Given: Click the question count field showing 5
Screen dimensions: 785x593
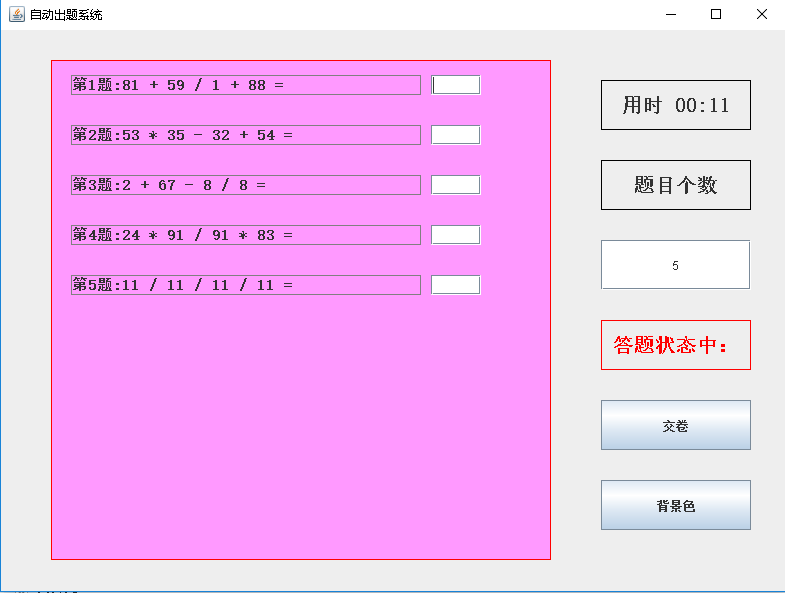Looking at the screenshot, I should click(x=675, y=265).
